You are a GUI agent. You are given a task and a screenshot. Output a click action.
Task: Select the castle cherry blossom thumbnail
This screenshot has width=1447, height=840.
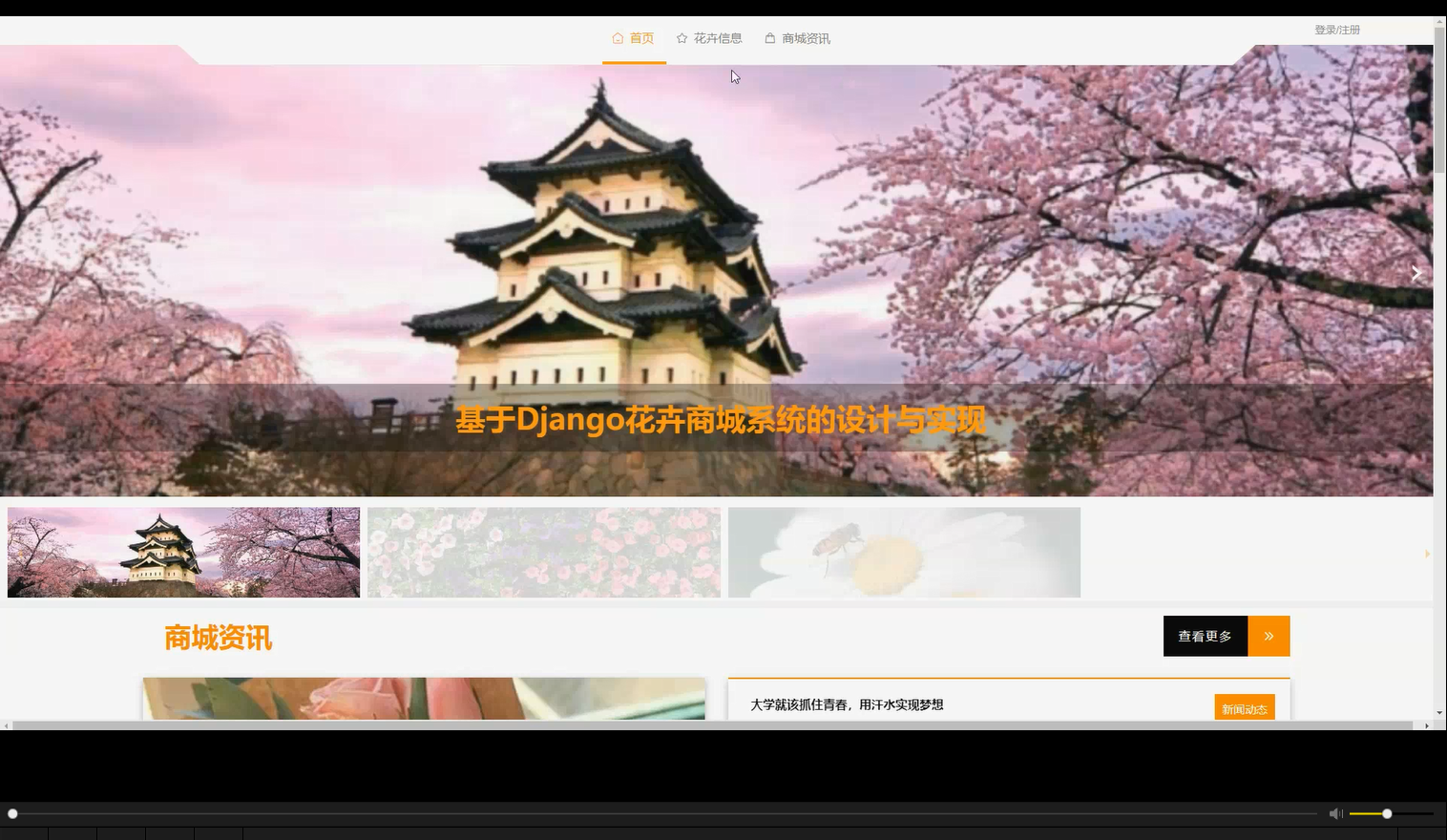tap(184, 552)
